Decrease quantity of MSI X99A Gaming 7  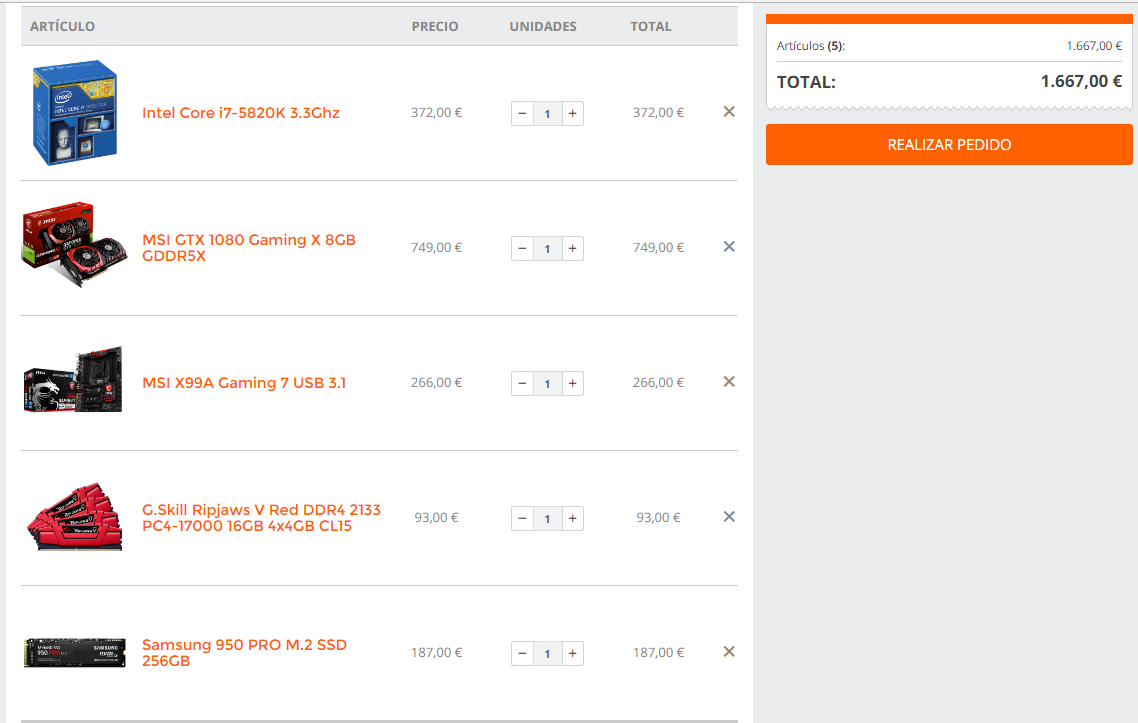pyautogui.click(x=522, y=383)
